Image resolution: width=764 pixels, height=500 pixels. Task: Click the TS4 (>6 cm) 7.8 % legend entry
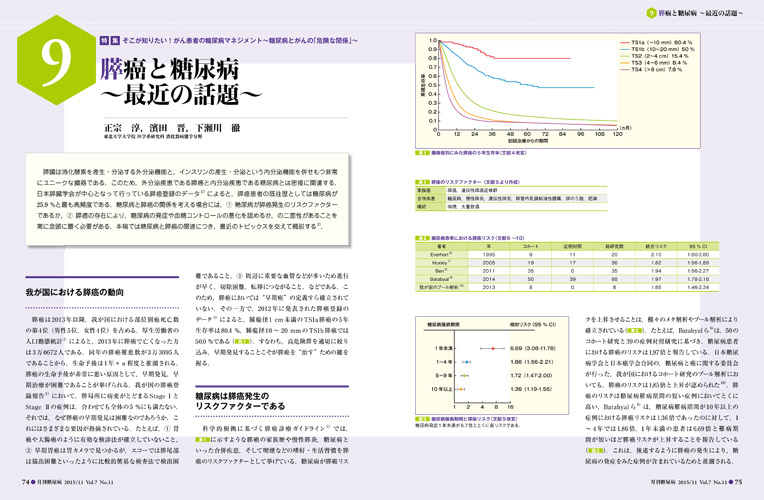[x=651, y=70]
